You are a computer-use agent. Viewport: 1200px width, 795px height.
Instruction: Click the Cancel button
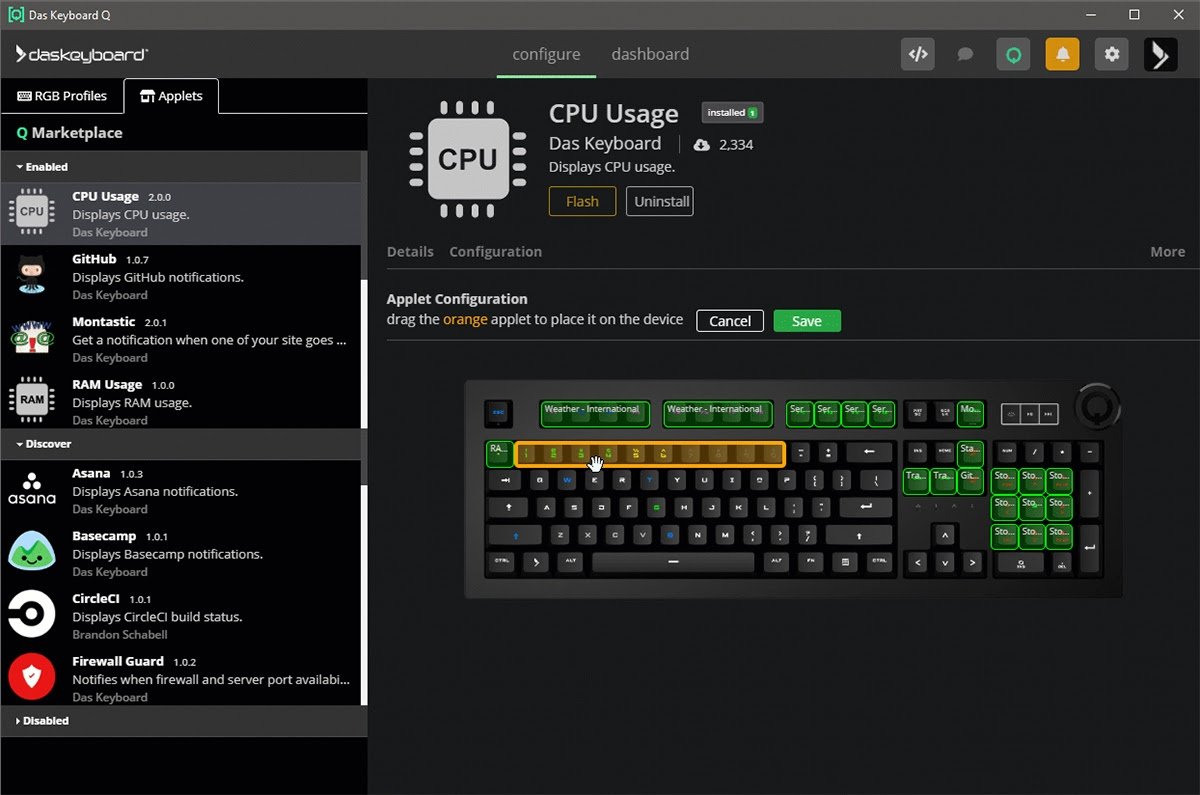pyautogui.click(x=730, y=321)
